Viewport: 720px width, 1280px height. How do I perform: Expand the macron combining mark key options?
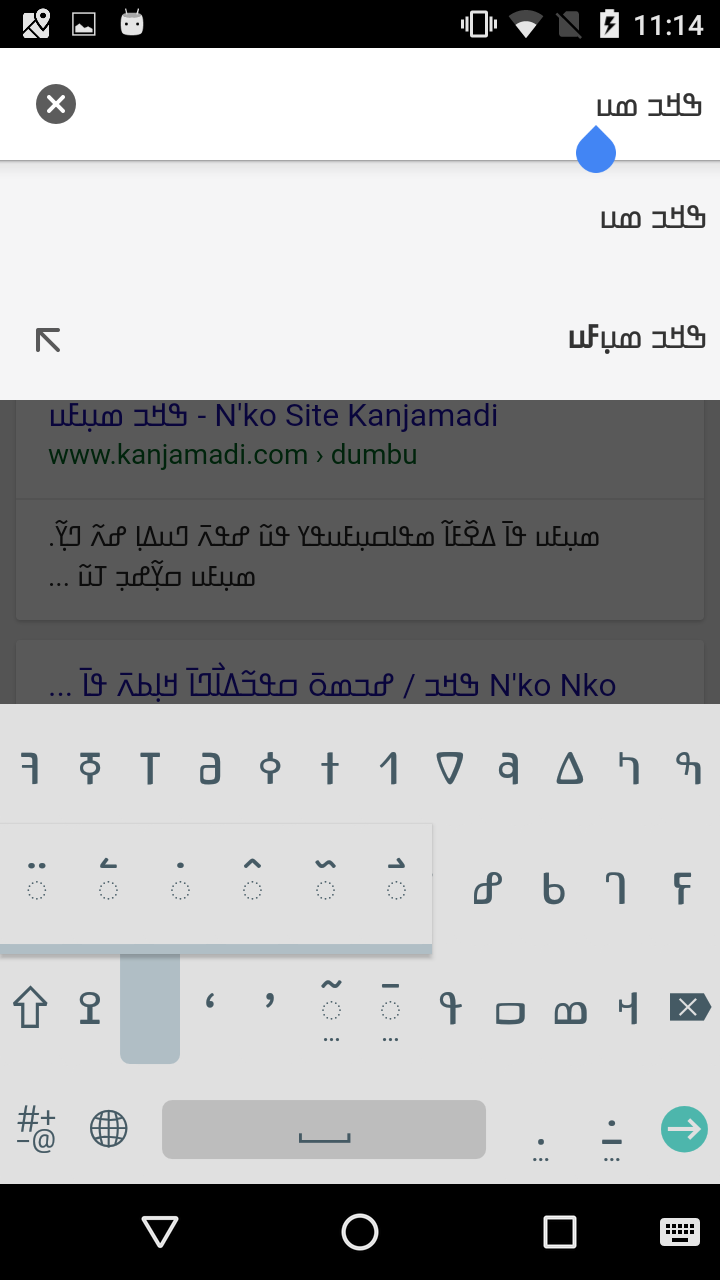391,1008
